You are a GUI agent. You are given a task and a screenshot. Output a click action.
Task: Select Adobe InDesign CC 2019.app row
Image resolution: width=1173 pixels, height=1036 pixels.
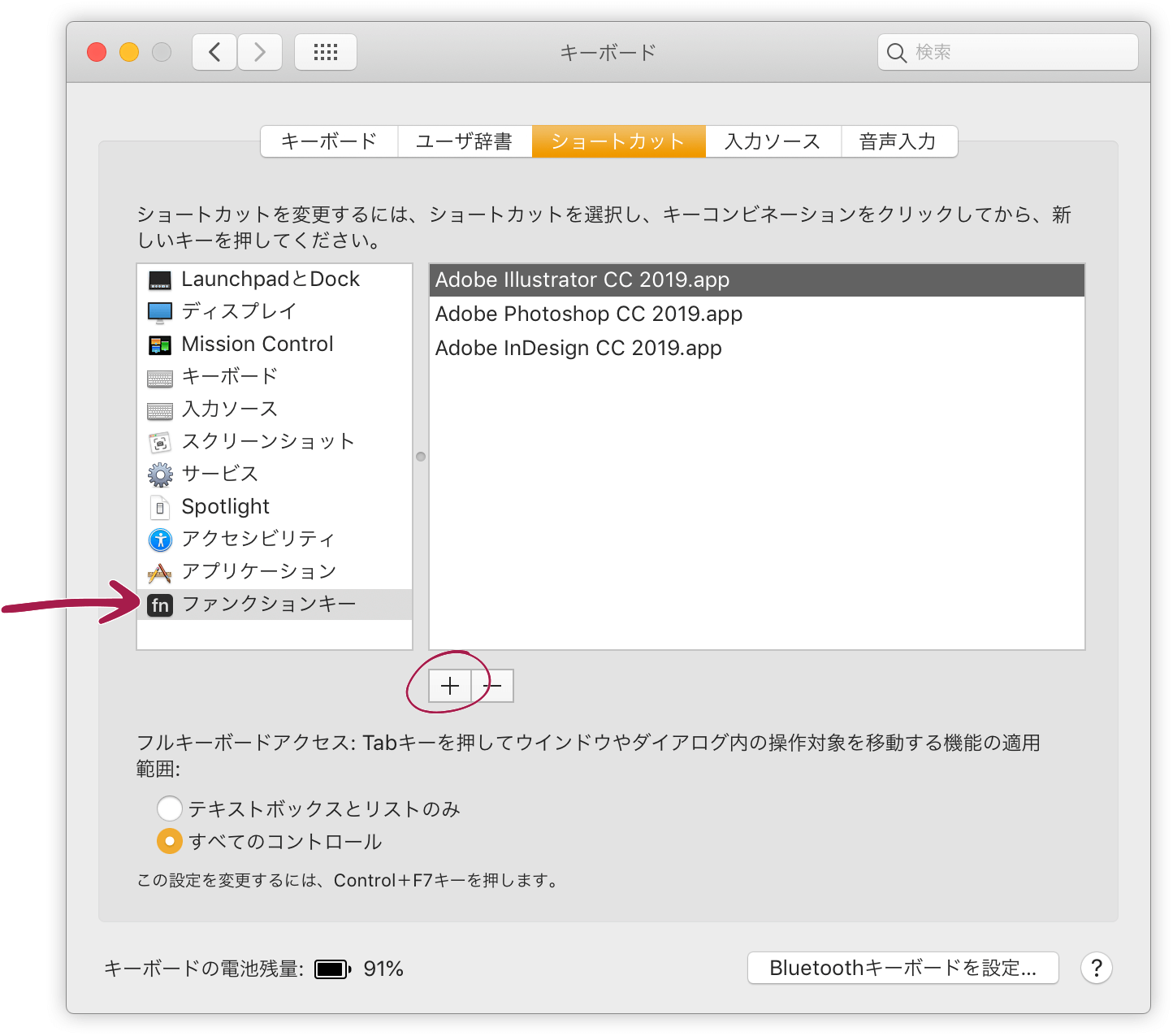[x=757, y=349]
